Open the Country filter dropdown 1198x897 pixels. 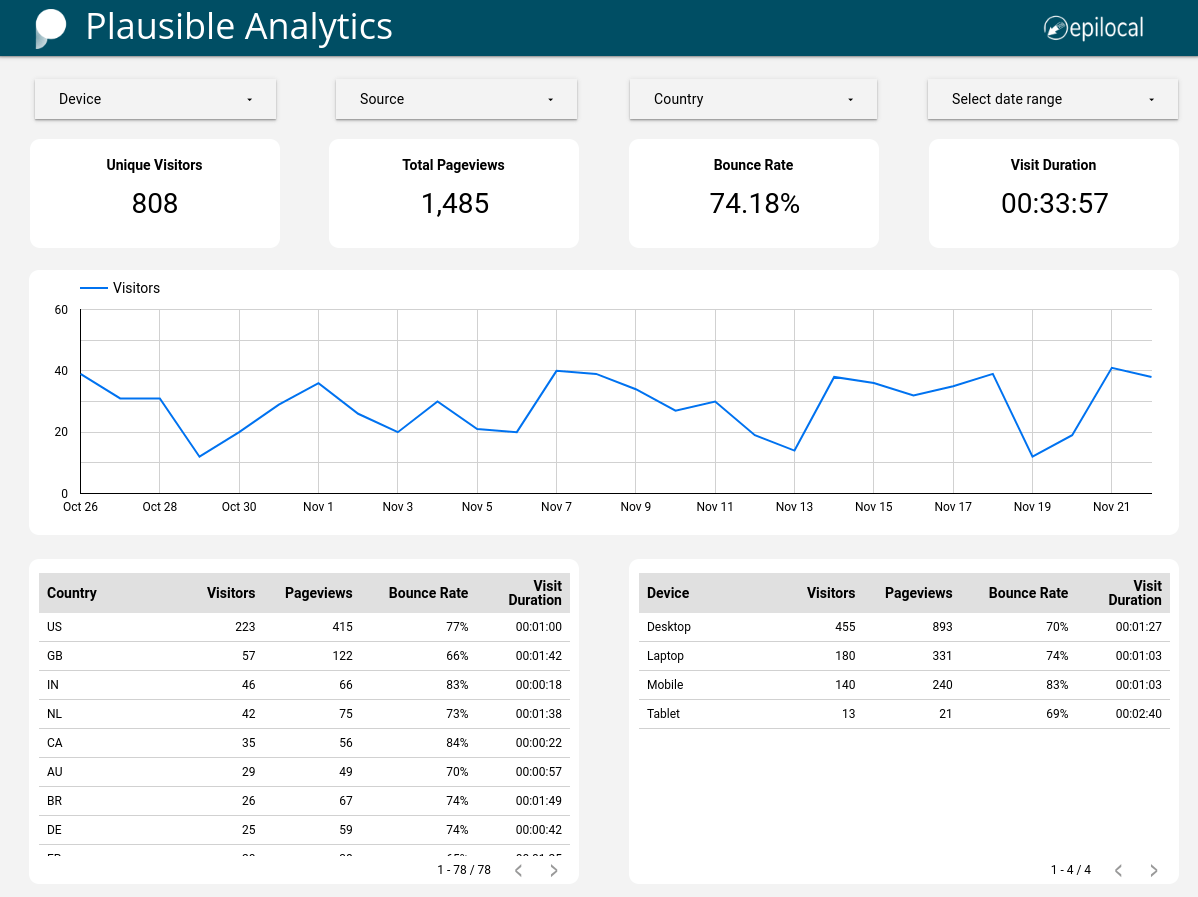(753, 99)
